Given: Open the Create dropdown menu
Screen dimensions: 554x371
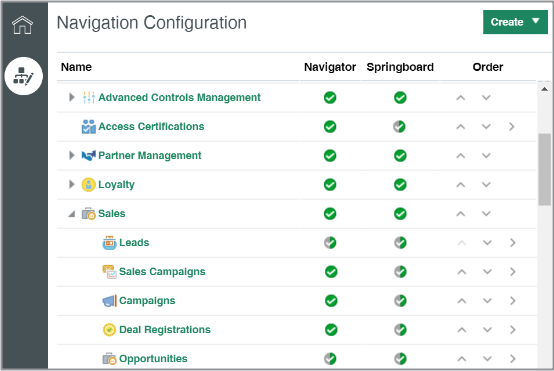Looking at the screenshot, I should tap(515, 22).
